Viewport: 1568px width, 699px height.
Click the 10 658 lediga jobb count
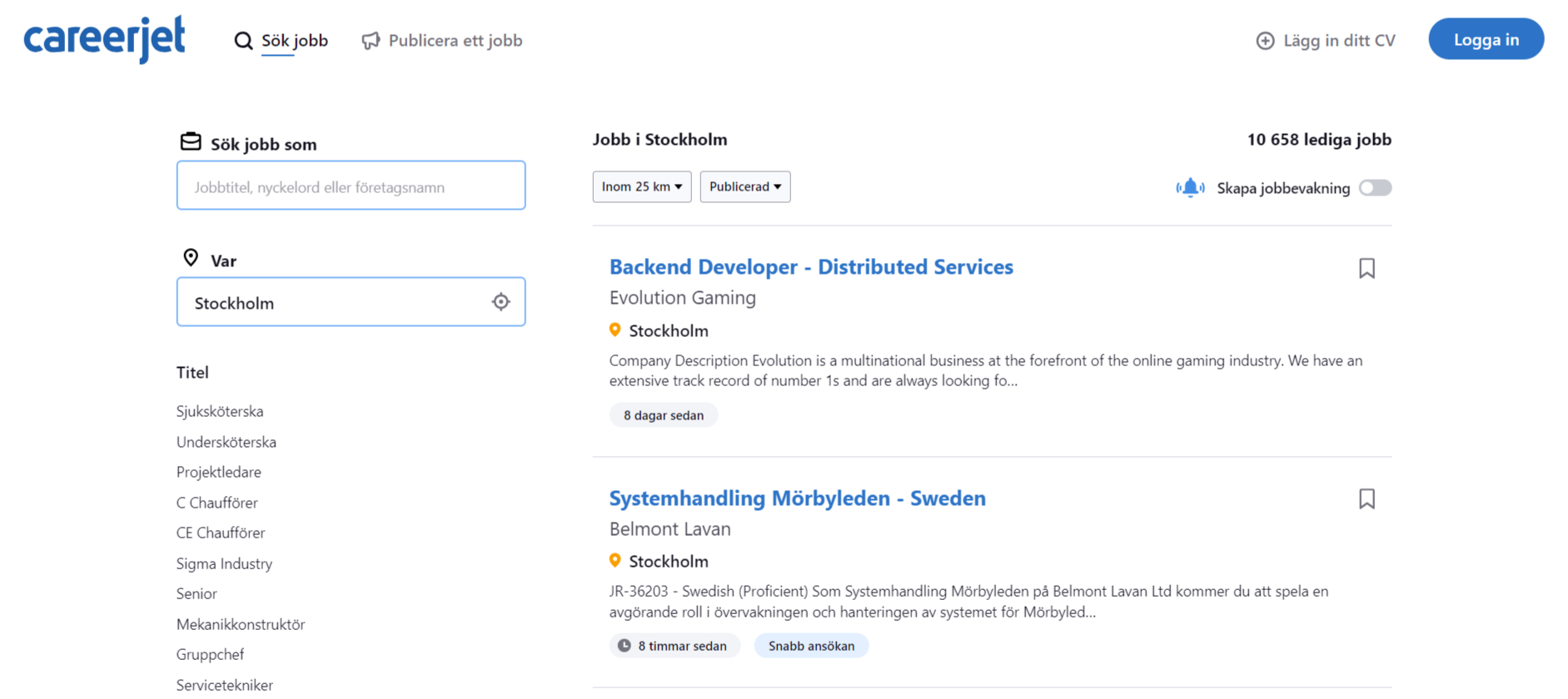[x=1319, y=140]
